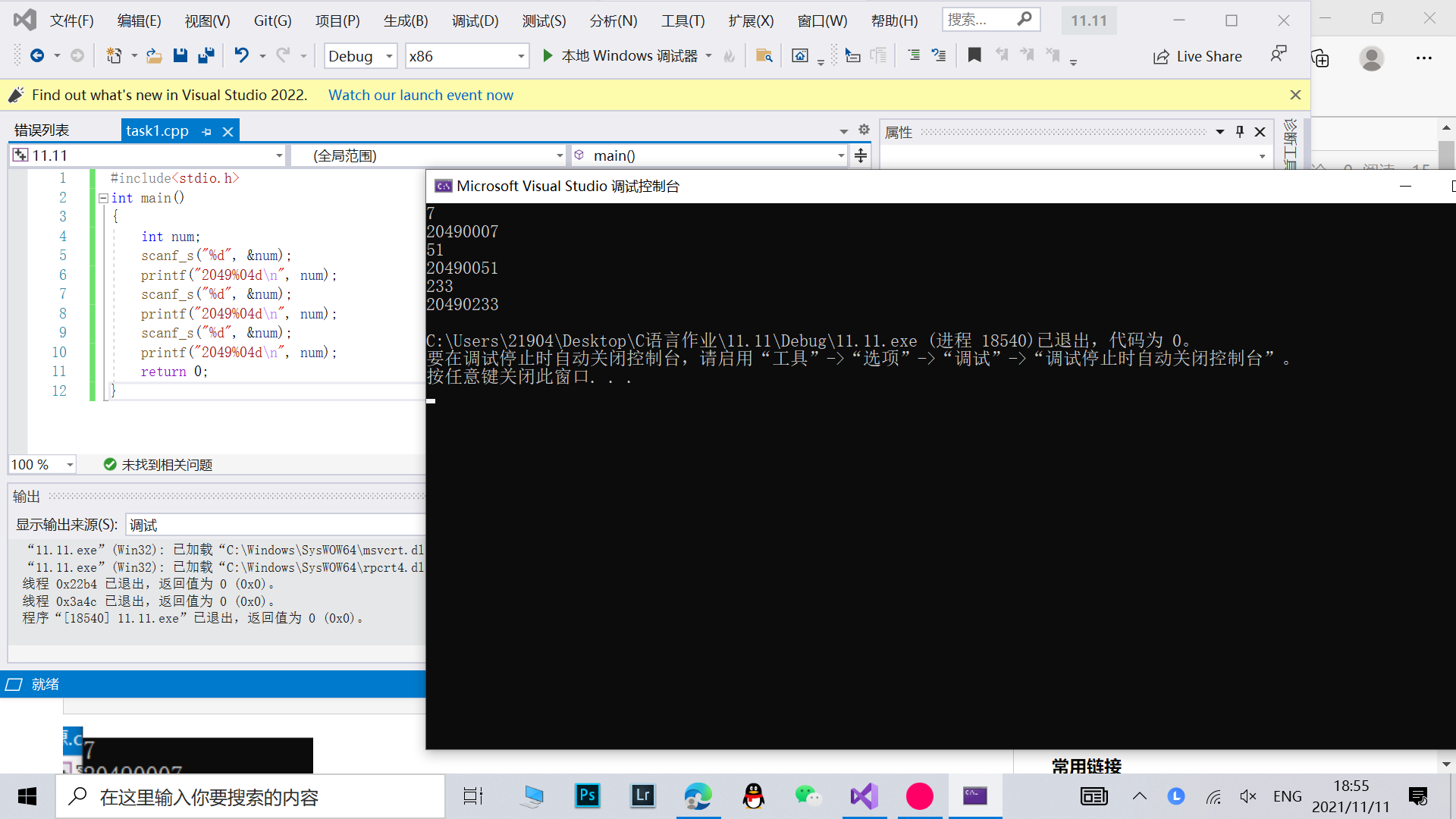Click the Save icon in toolbar

(x=180, y=55)
